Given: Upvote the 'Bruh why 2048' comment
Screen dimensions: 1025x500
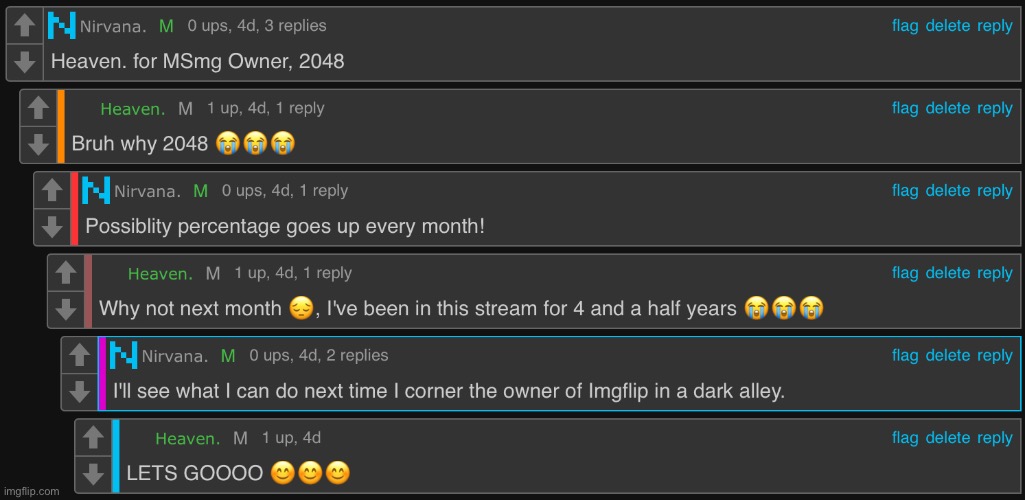Looking at the screenshot, I should tap(39, 108).
